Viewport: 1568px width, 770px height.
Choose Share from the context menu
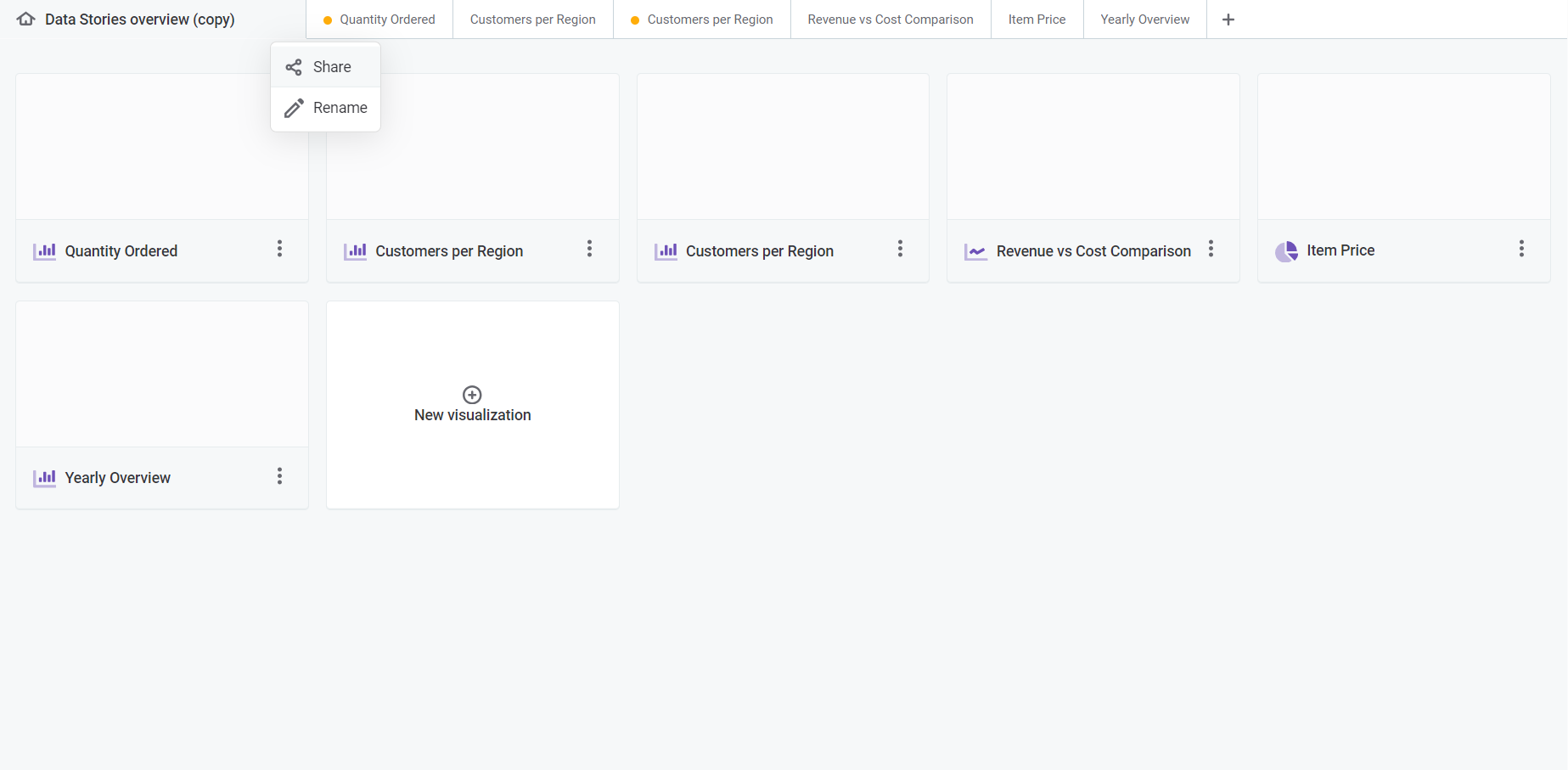coord(331,67)
